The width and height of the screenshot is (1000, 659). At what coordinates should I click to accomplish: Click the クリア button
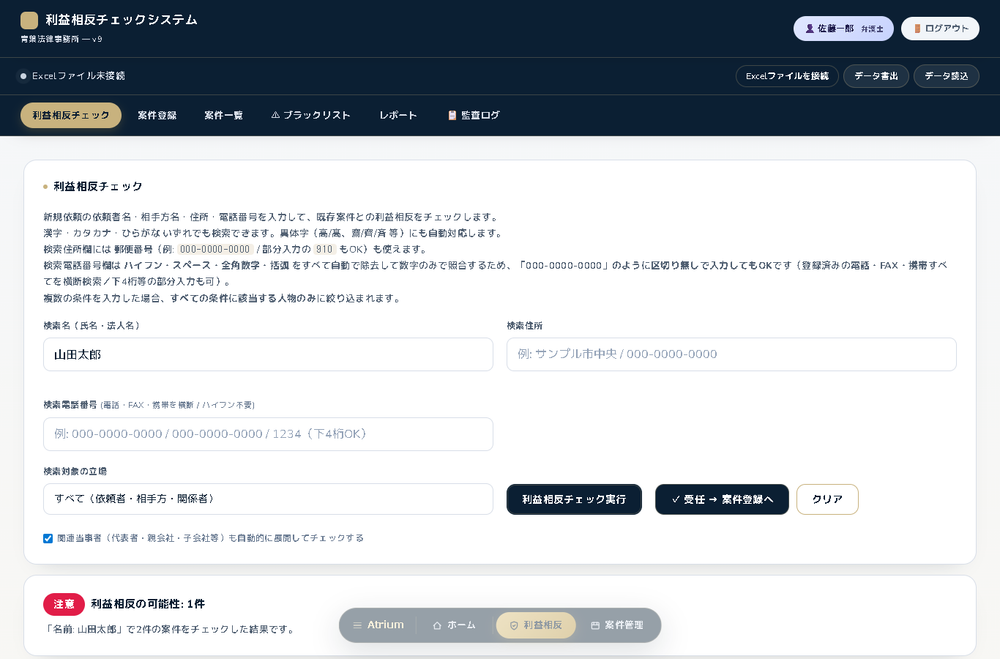click(827, 500)
